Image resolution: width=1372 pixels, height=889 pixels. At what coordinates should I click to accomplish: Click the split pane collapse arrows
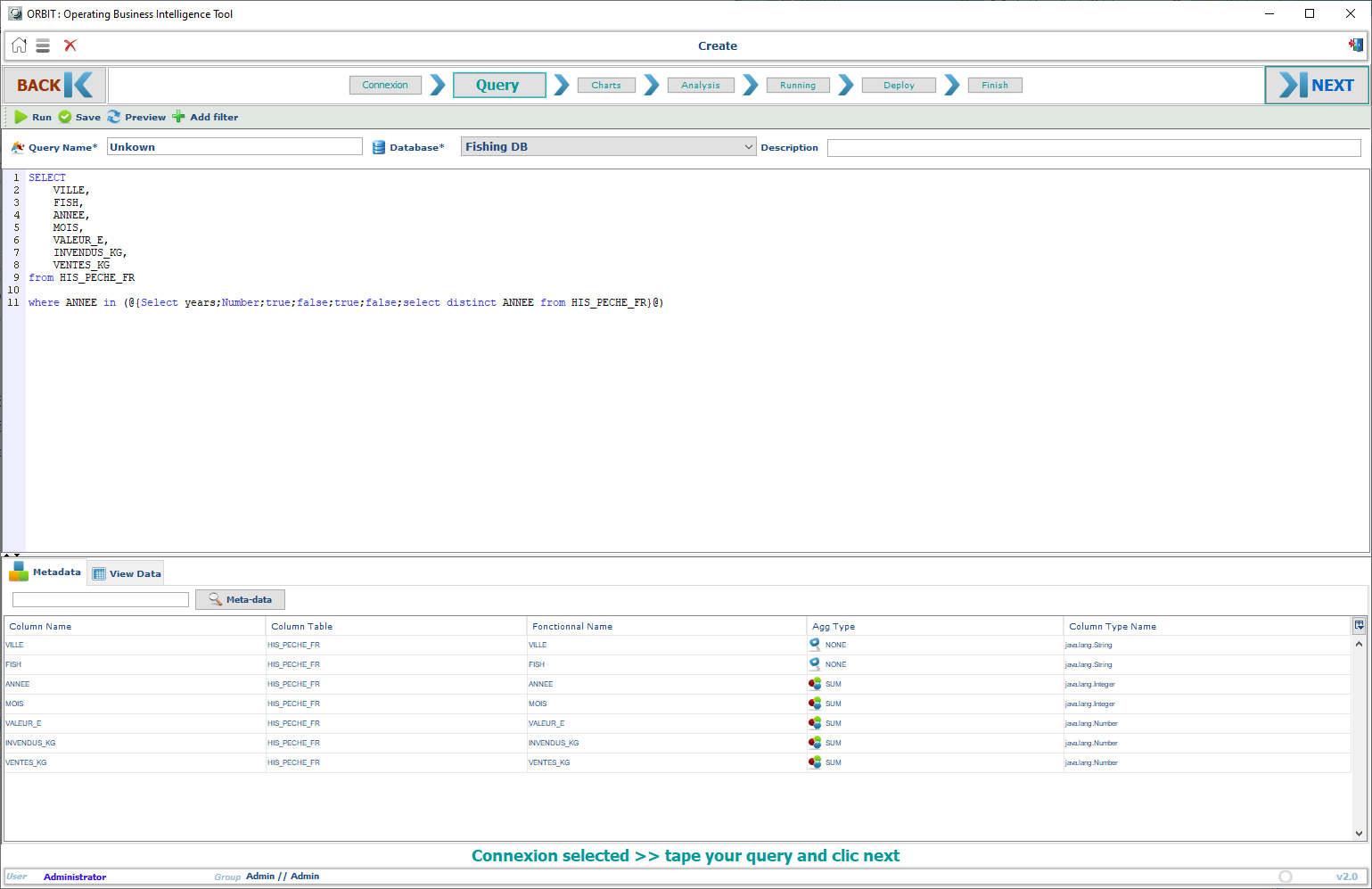pos(12,555)
